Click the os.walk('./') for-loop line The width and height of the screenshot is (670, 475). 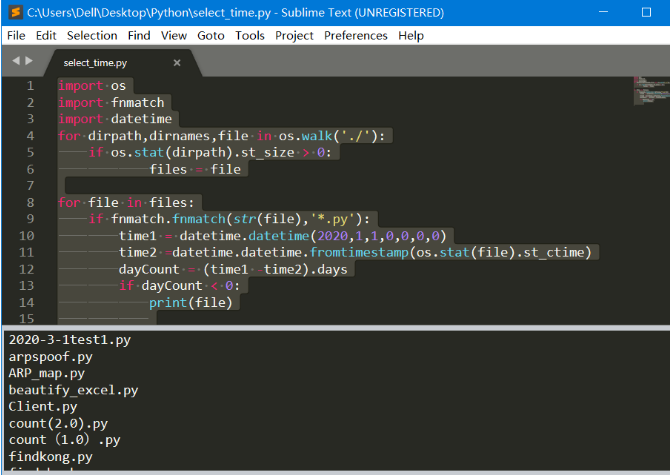coord(221,136)
